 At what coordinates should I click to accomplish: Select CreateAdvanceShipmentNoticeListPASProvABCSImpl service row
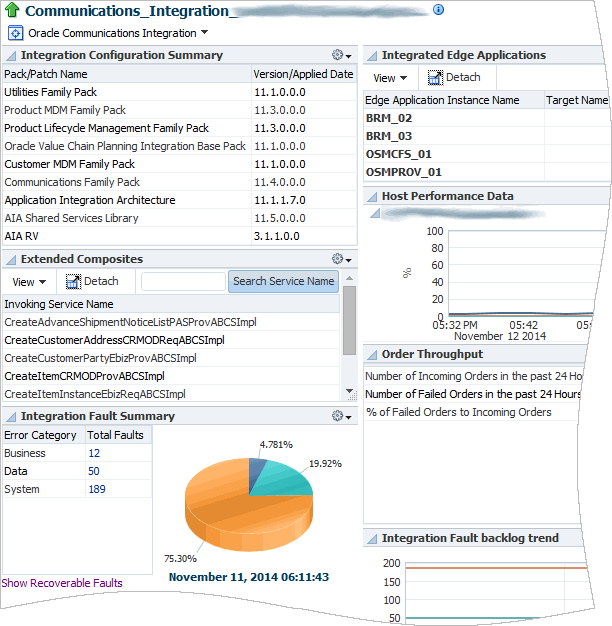click(x=171, y=322)
